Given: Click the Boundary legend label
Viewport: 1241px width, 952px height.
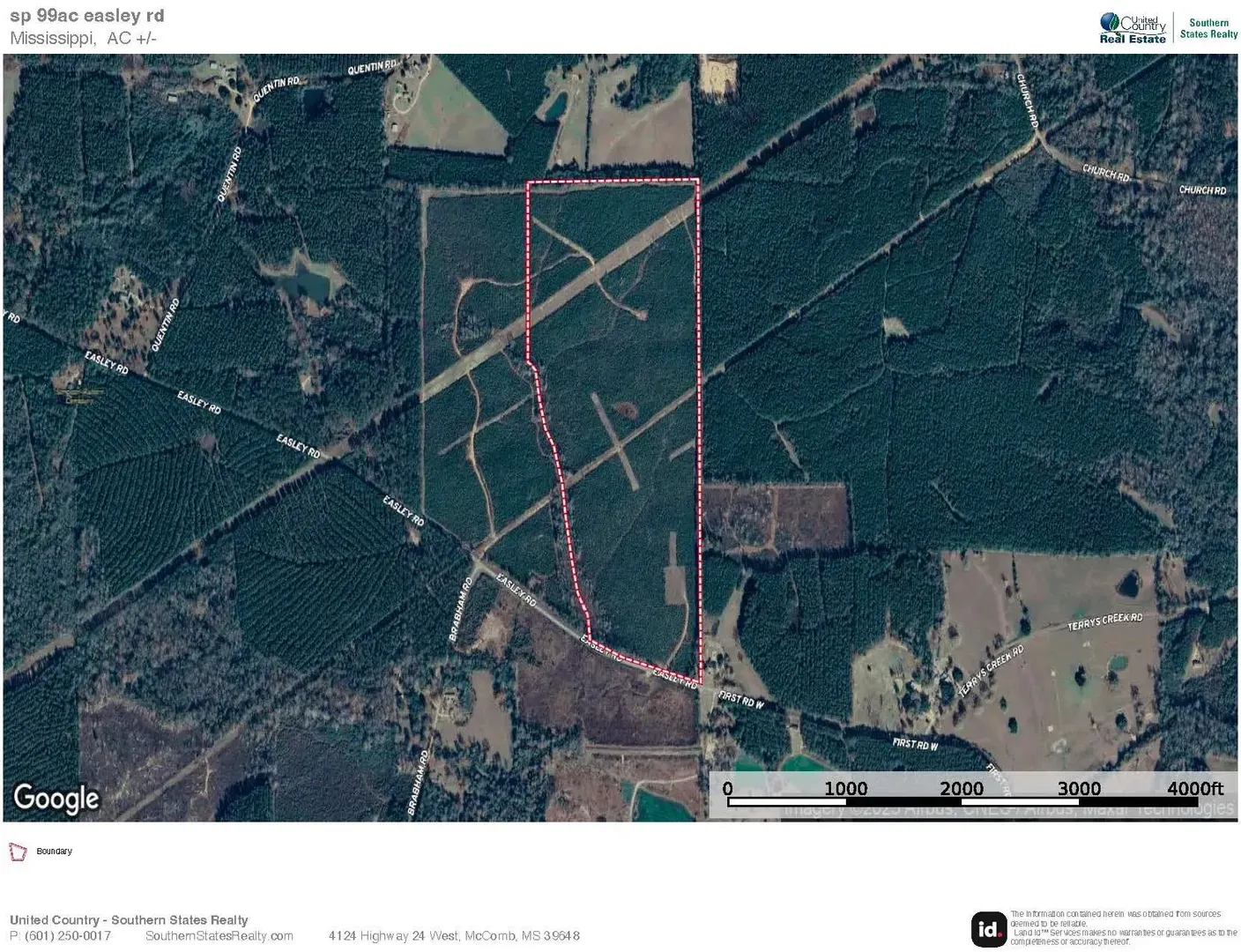Looking at the screenshot, I should click(55, 852).
